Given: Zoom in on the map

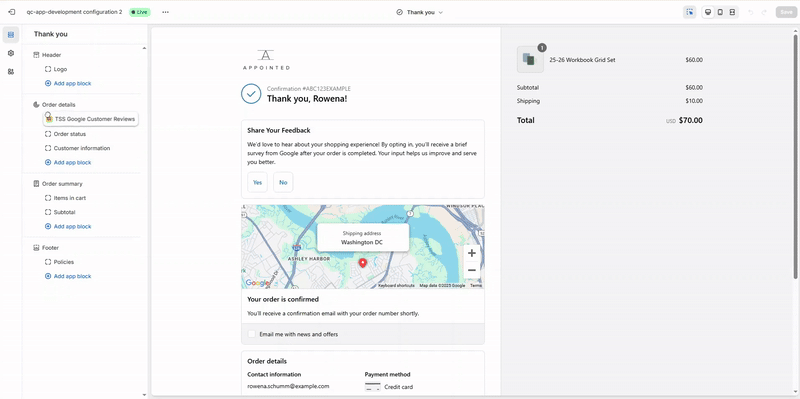Looking at the screenshot, I should coord(472,253).
